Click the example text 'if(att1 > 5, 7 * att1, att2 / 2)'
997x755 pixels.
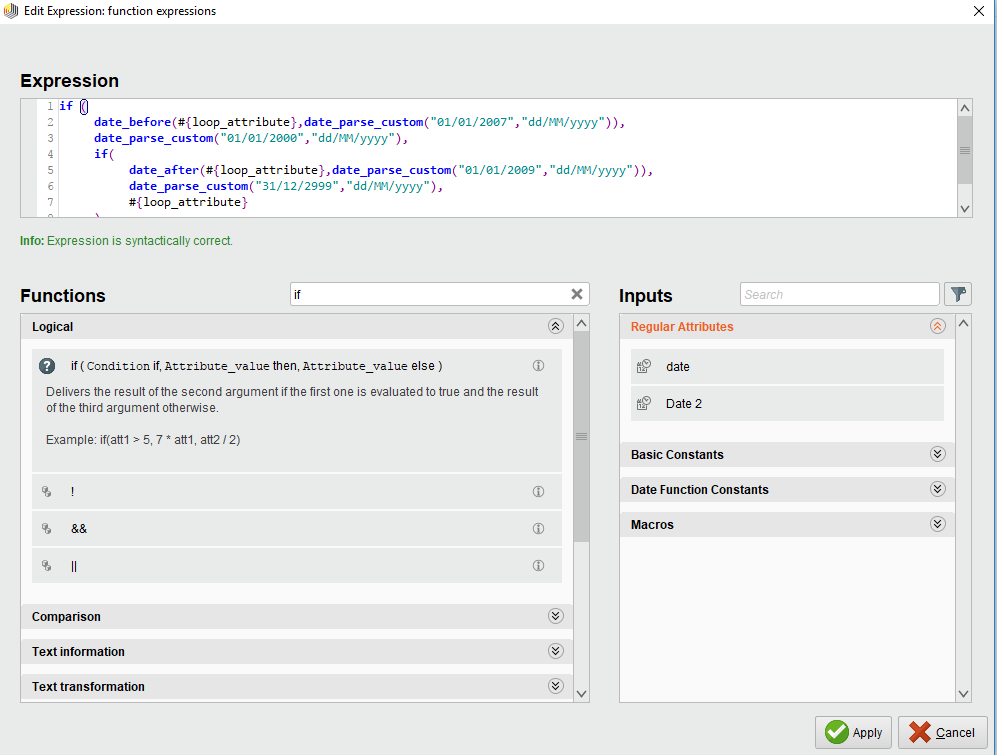coord(170,440)
